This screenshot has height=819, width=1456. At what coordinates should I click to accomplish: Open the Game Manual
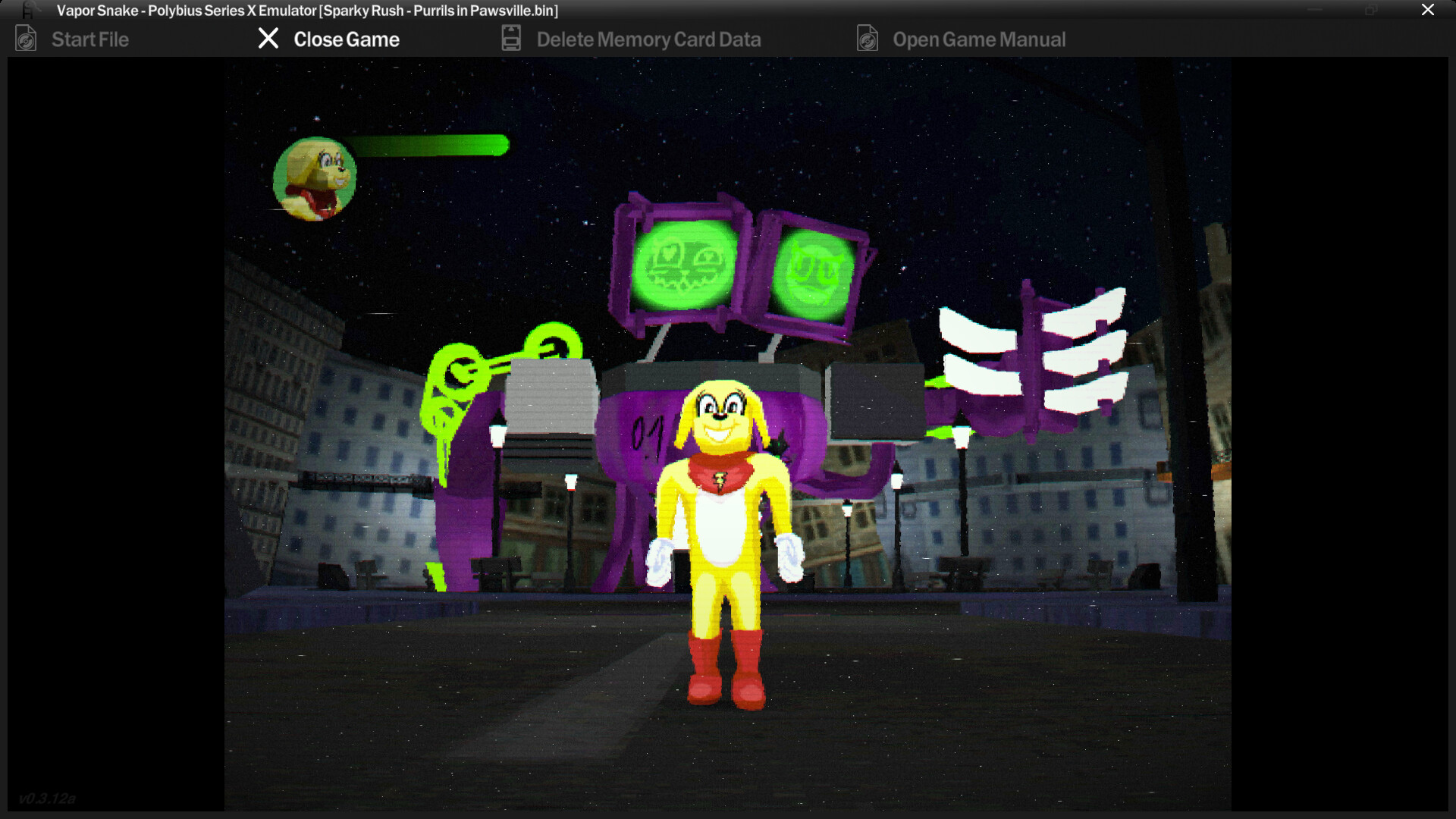tap(980, 39)
